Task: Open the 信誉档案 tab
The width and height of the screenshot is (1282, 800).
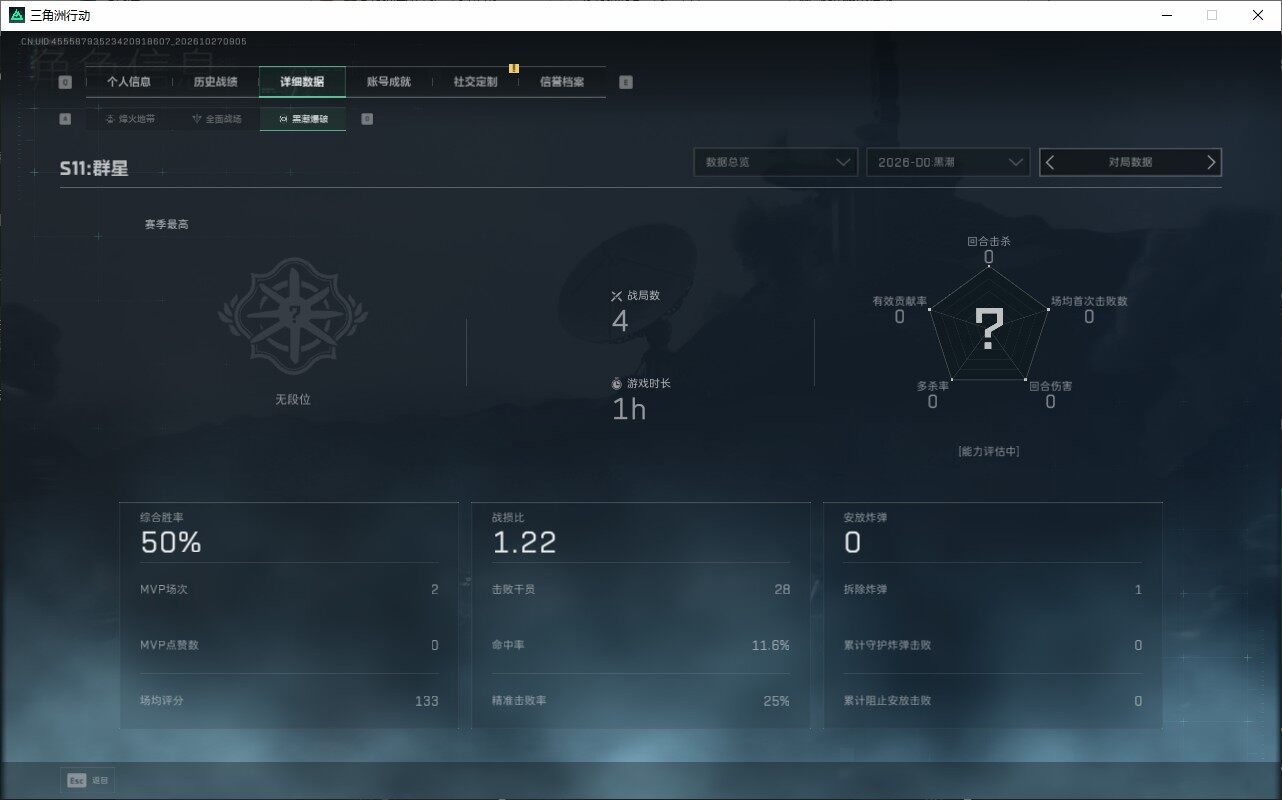Action: coord(562,82)
